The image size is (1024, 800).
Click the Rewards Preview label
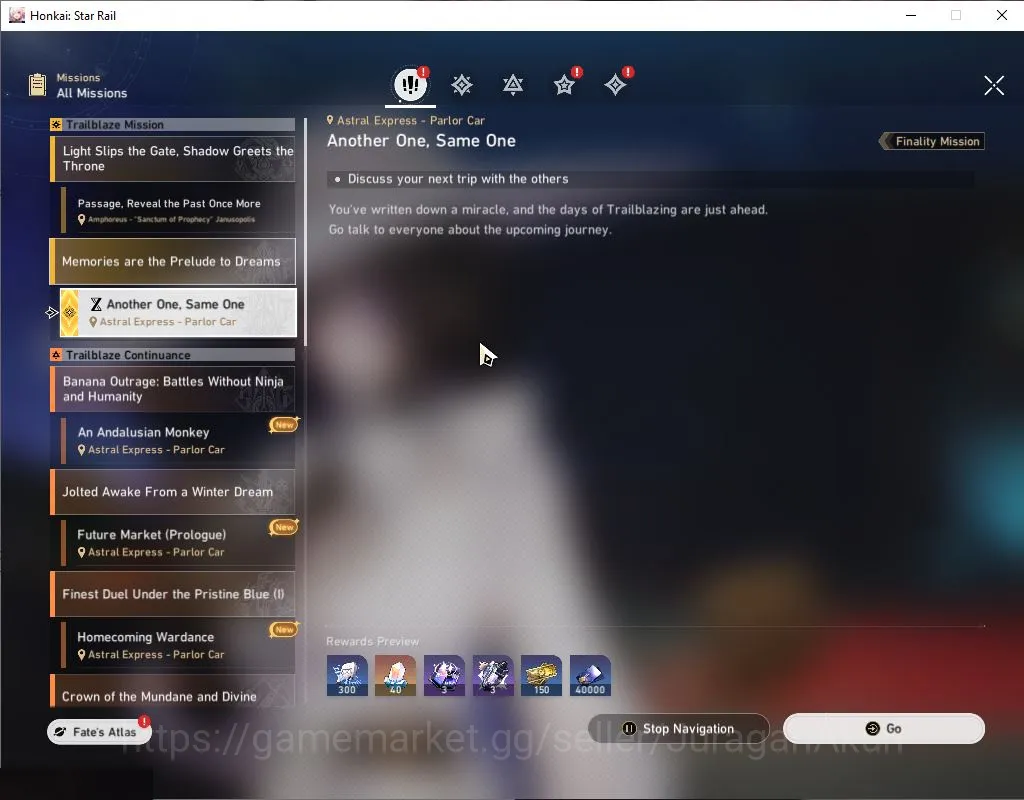[372, 641]
